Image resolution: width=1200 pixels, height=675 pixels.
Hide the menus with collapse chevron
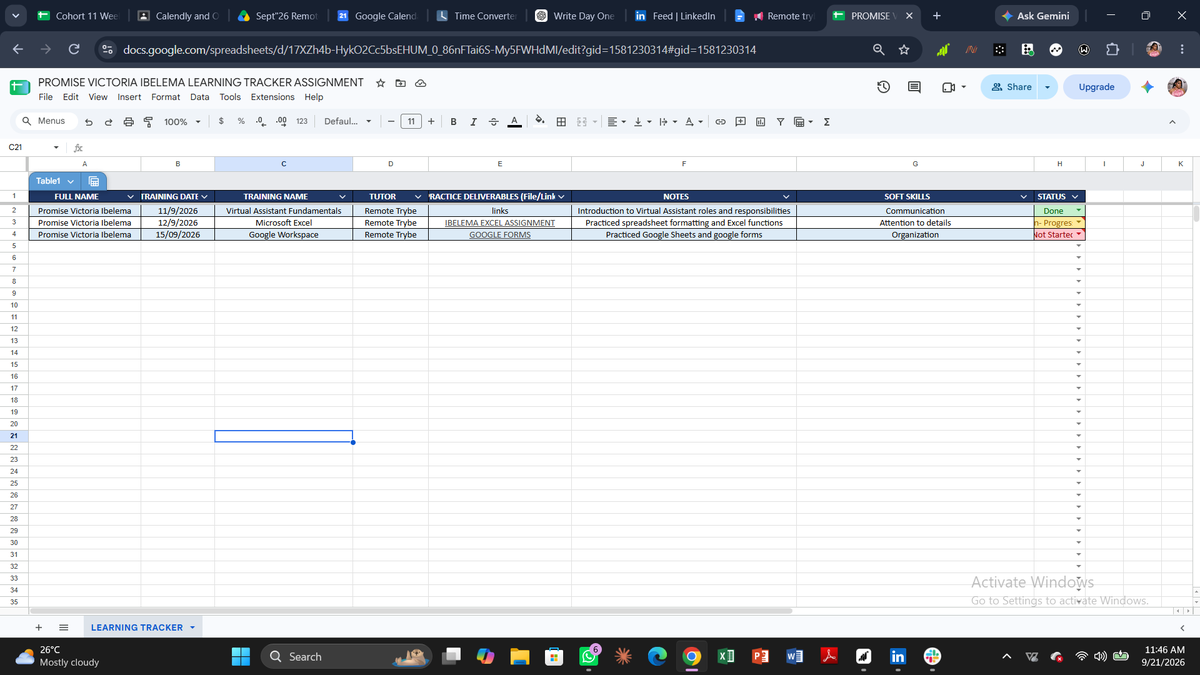coord(1170,121)
